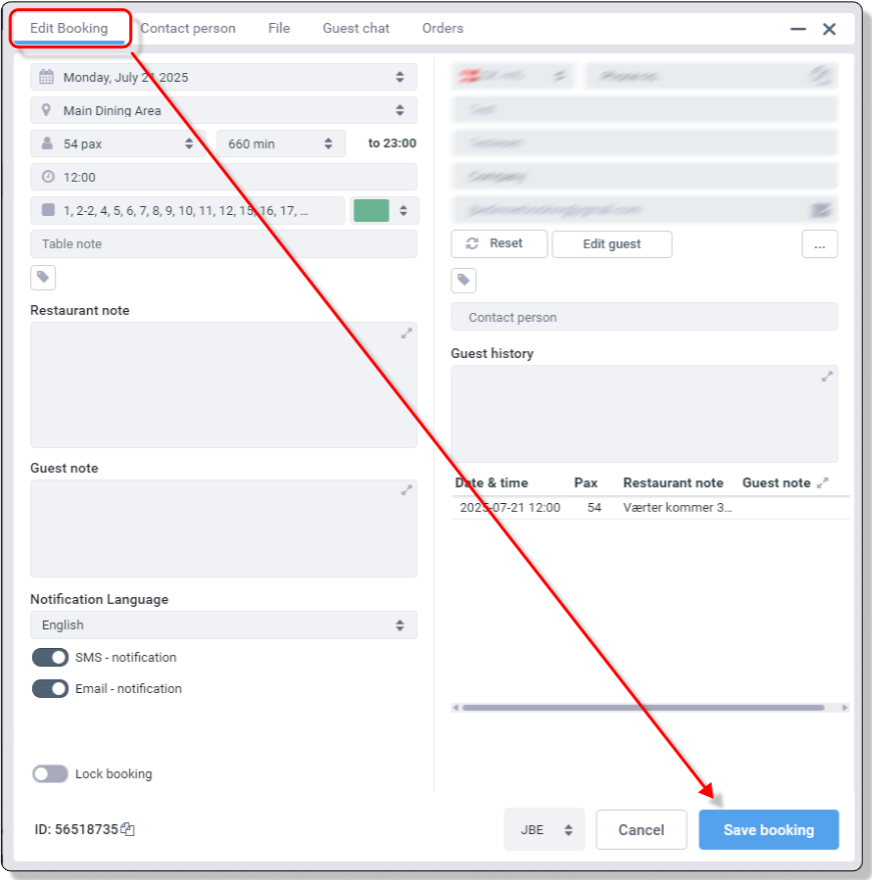Expand the Restaurant note text area
Image resolution: width=872 pixels, height=880 pixels.
click(x=406, y=333)
